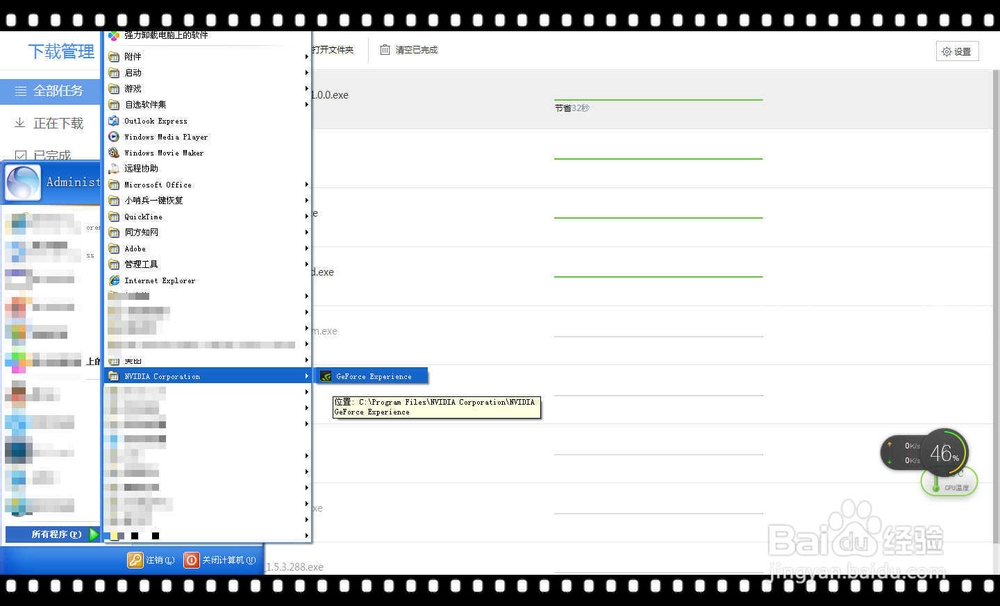Click the GeForce Experience green icon
The width and height of the screenshot is (1000, 606).
click(326, 376)
